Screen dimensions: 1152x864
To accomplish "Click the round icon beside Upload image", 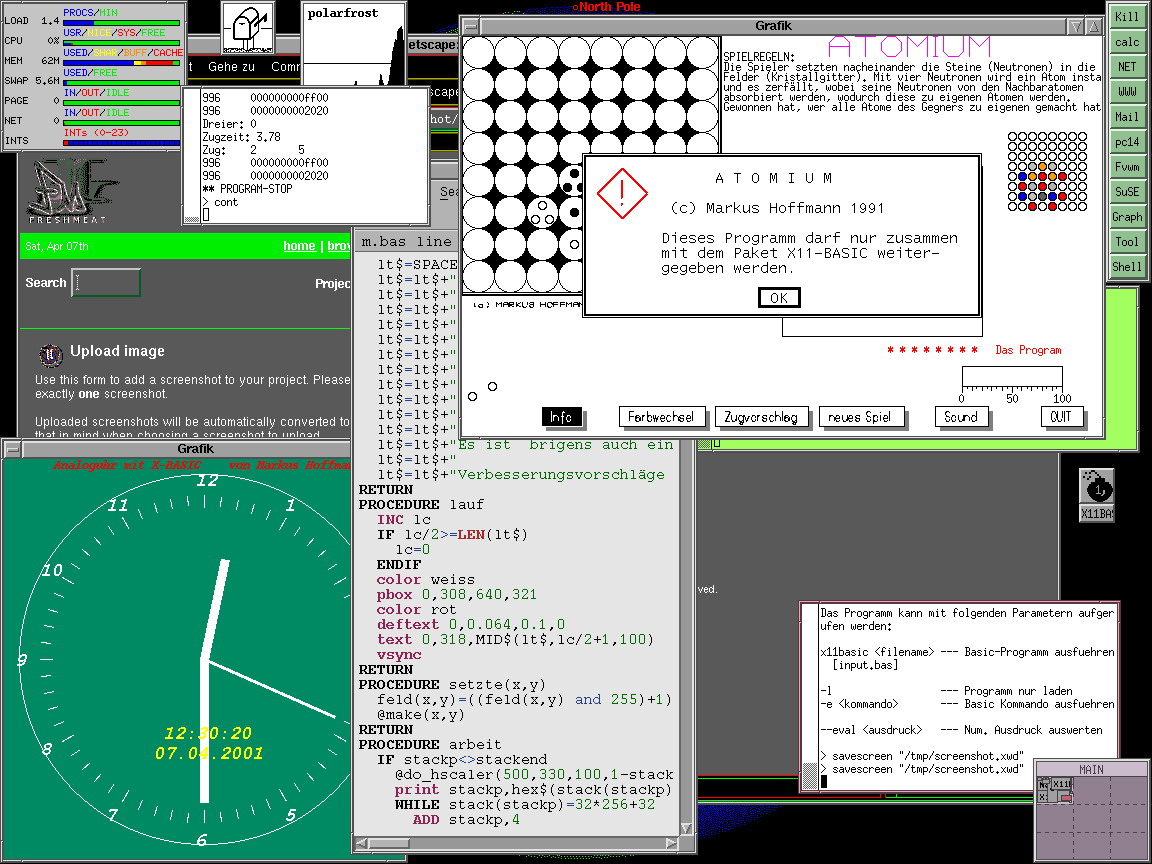I will (50, 355).
